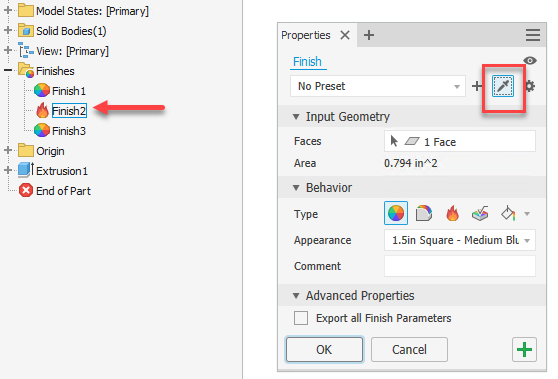Enable Export all Finish Parameters checkbox

[x=301, y=318]
